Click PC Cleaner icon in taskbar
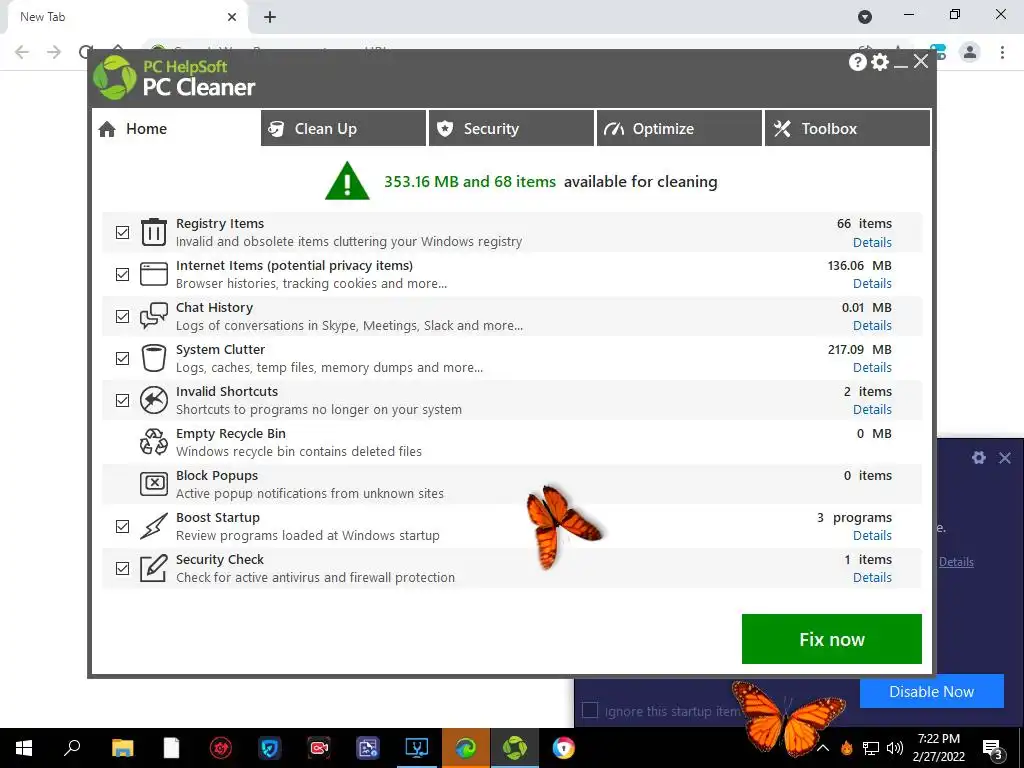 tap(515, 748)
